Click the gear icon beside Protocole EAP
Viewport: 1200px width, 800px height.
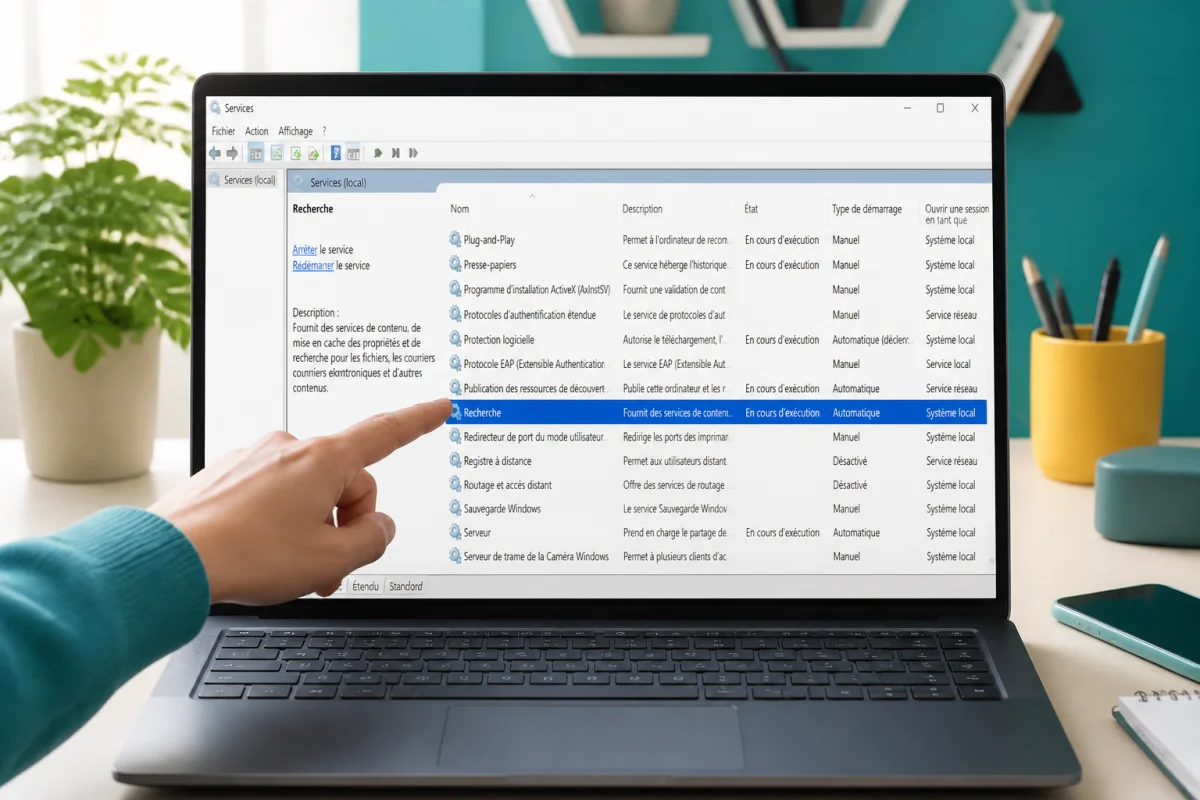(x=455, y=364)
